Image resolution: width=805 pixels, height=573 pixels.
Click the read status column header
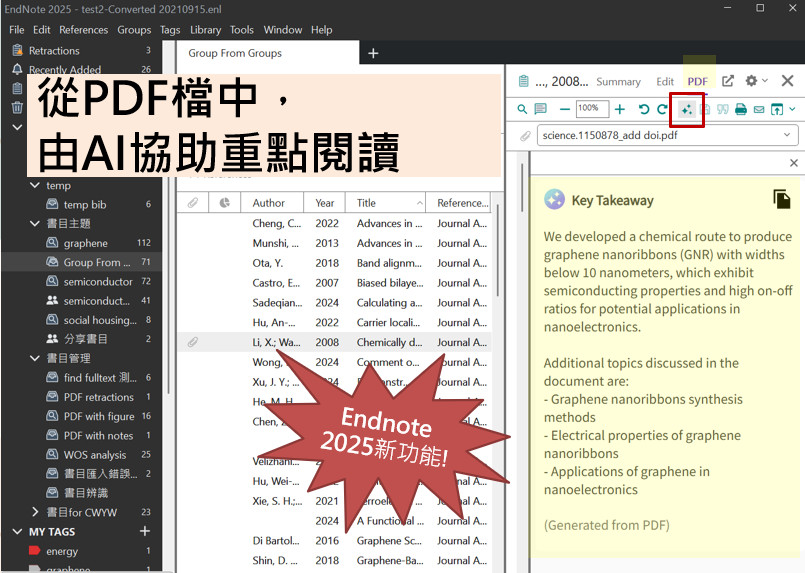coord(224,203)
